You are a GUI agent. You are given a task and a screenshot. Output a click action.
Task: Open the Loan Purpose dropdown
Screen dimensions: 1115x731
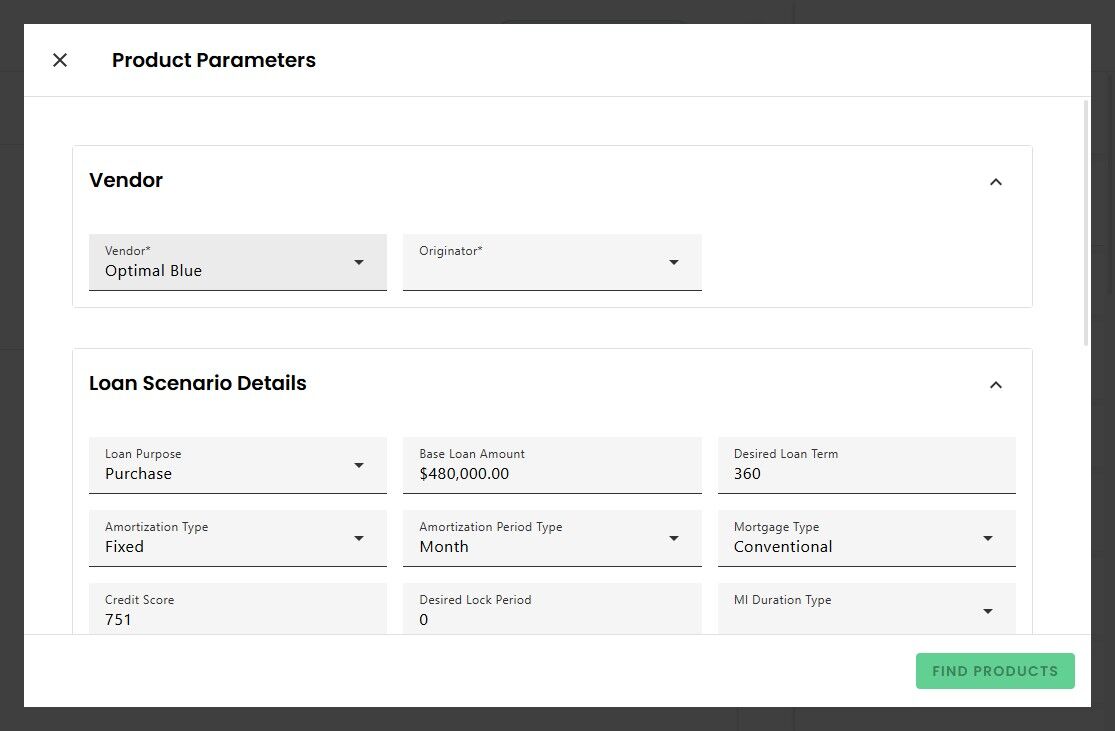tap(225, 465)
